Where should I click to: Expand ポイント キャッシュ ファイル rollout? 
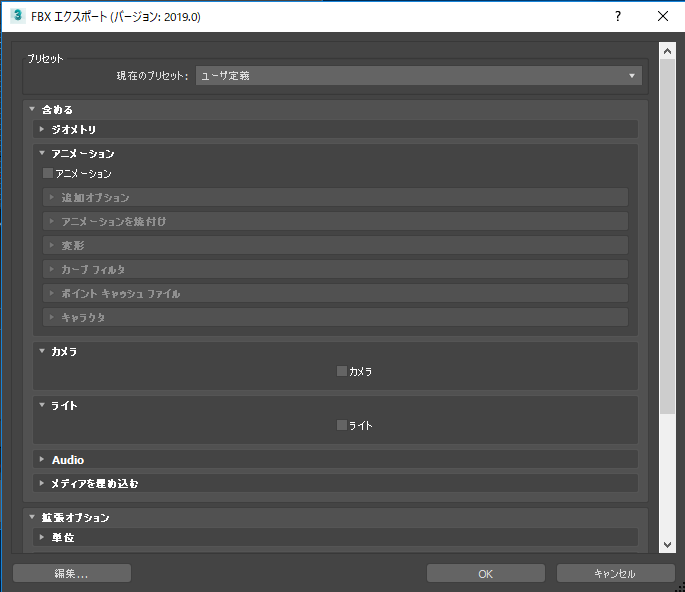point(336,294)
